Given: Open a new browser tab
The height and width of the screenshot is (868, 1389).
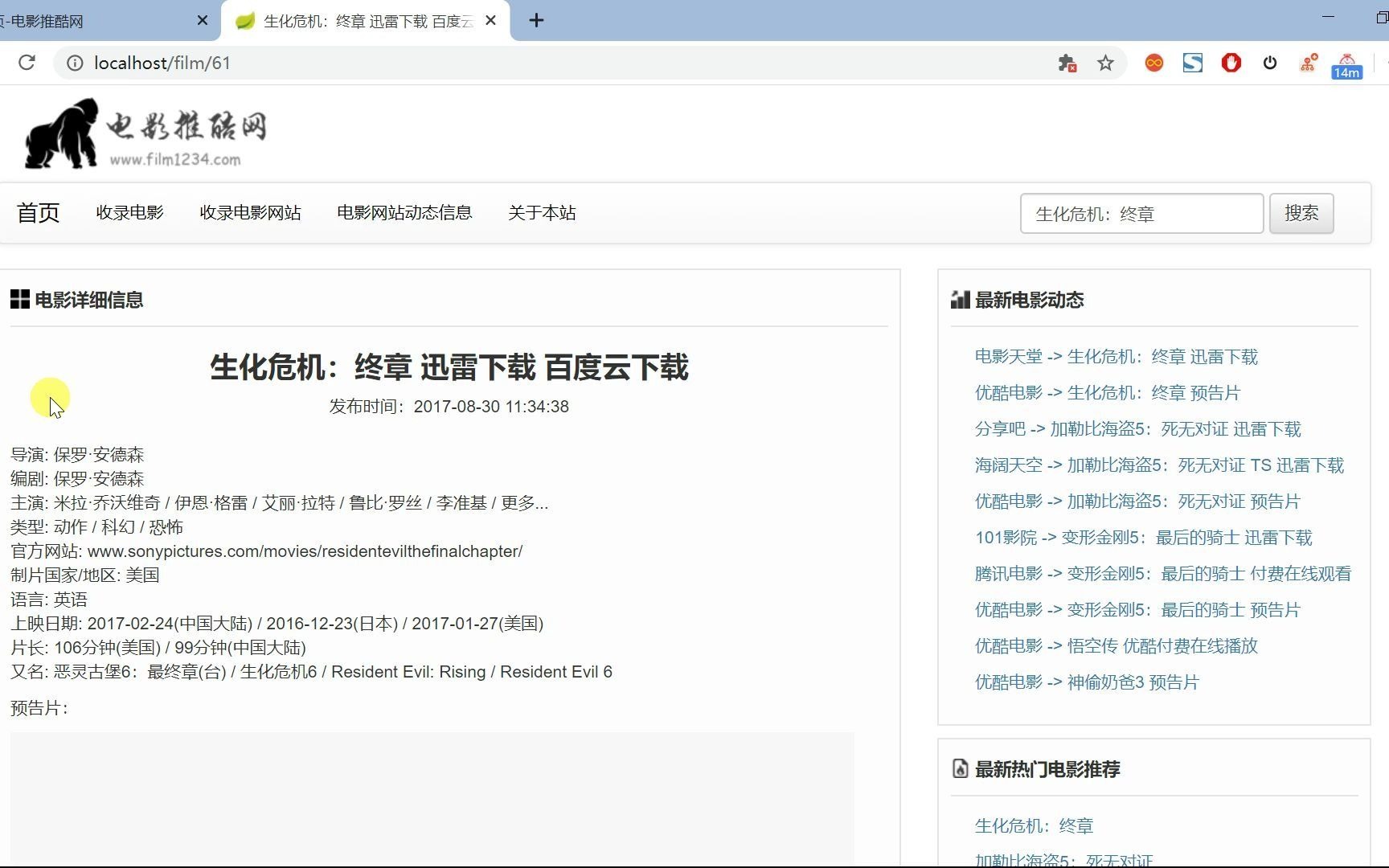Looking at the screenshot, I should (x=537, y=21).
